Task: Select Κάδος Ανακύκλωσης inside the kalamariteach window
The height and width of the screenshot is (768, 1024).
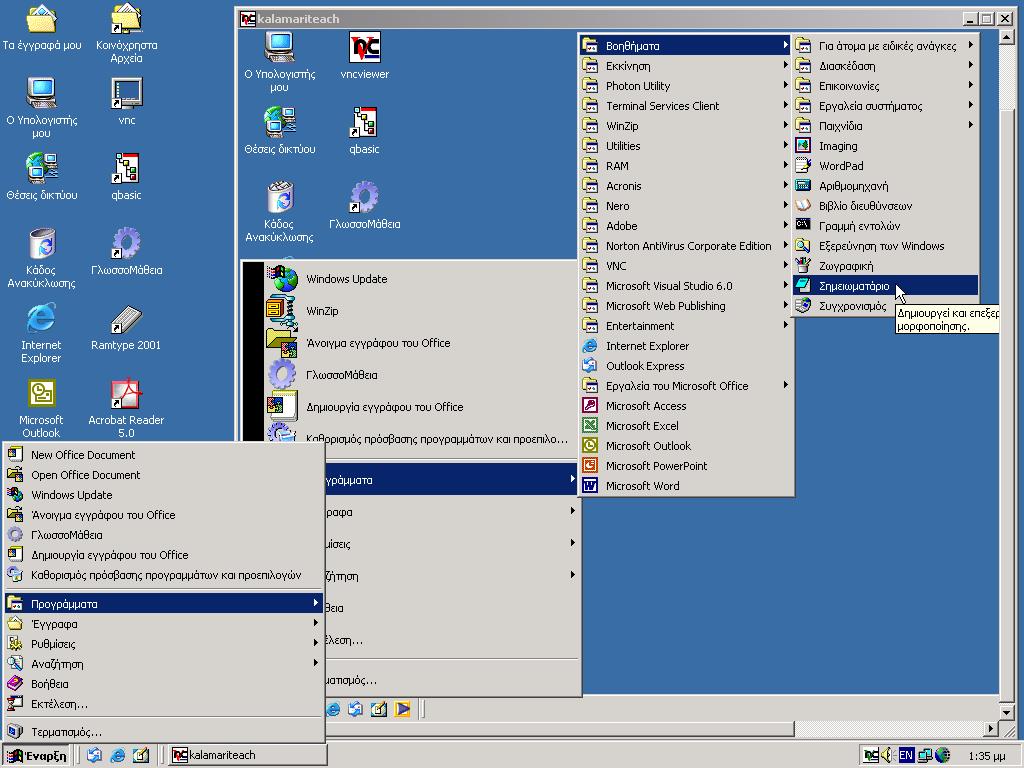Action: point(280,212)
